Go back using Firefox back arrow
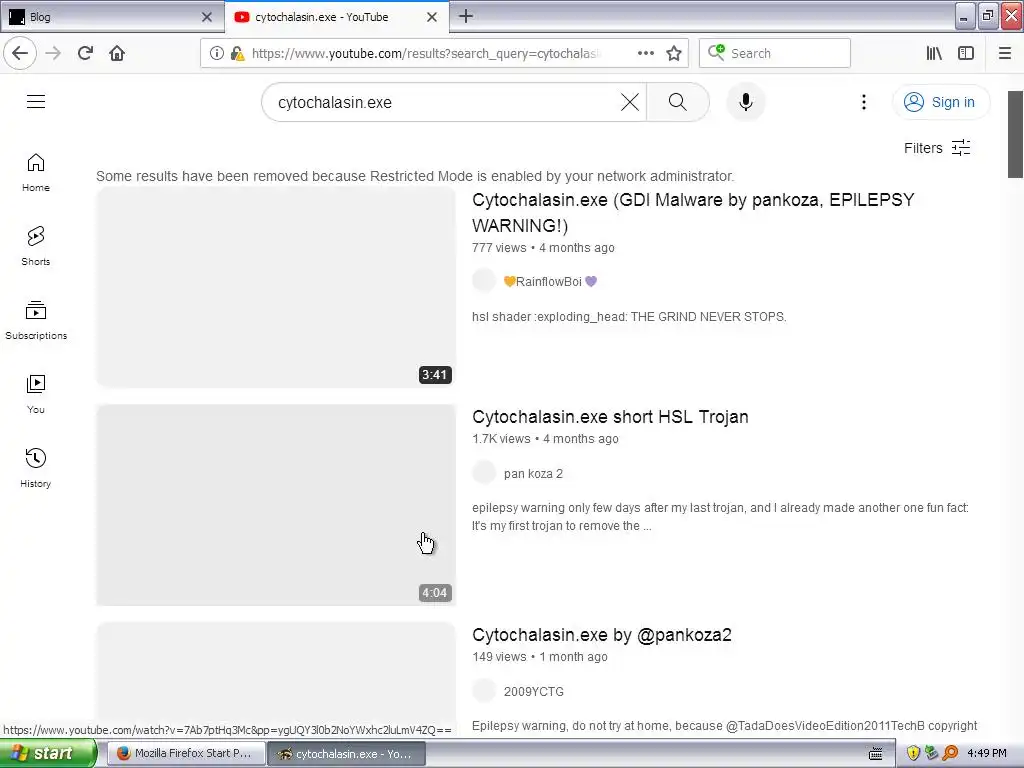This screenshot has width=1024, height=768. click(20, 53)
